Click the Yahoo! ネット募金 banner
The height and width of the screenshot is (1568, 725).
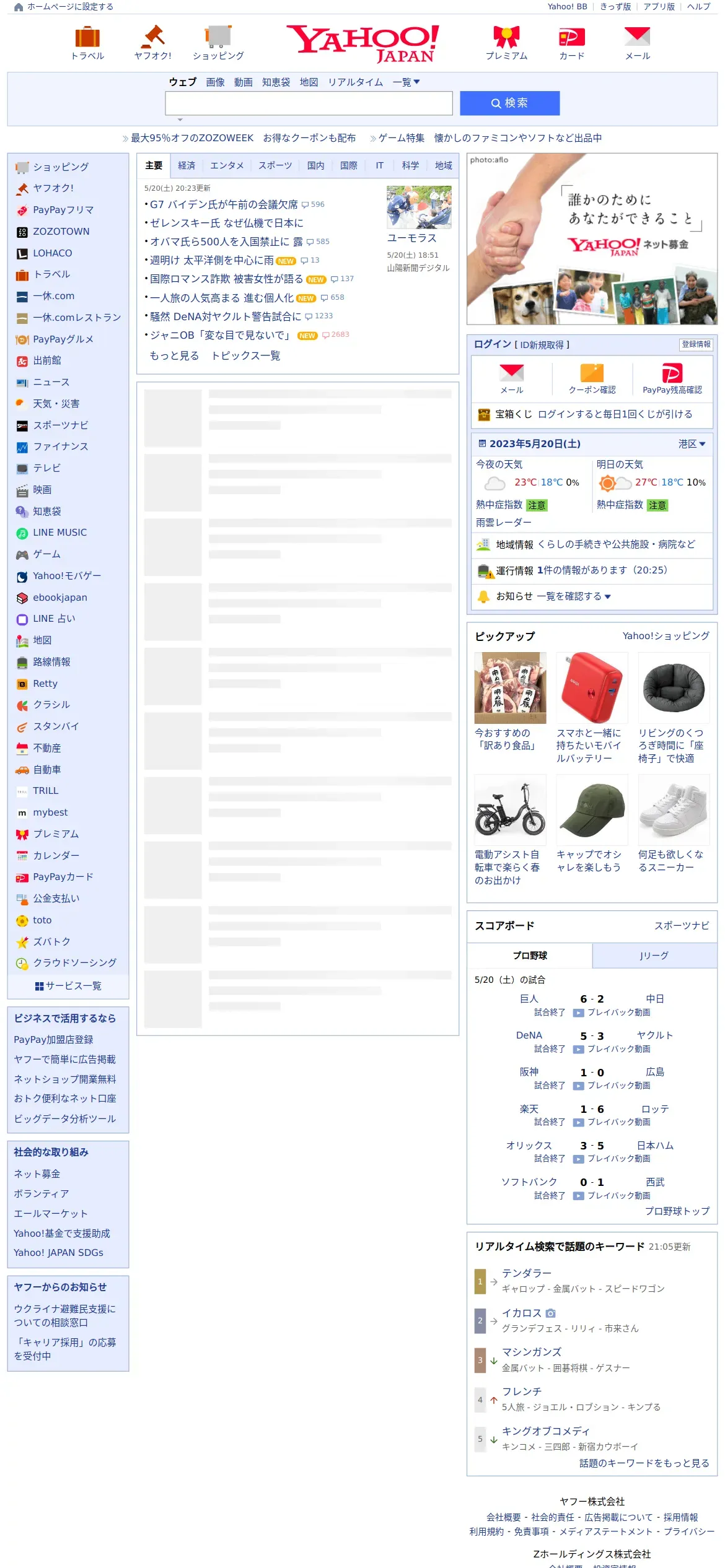coord(592,239)
